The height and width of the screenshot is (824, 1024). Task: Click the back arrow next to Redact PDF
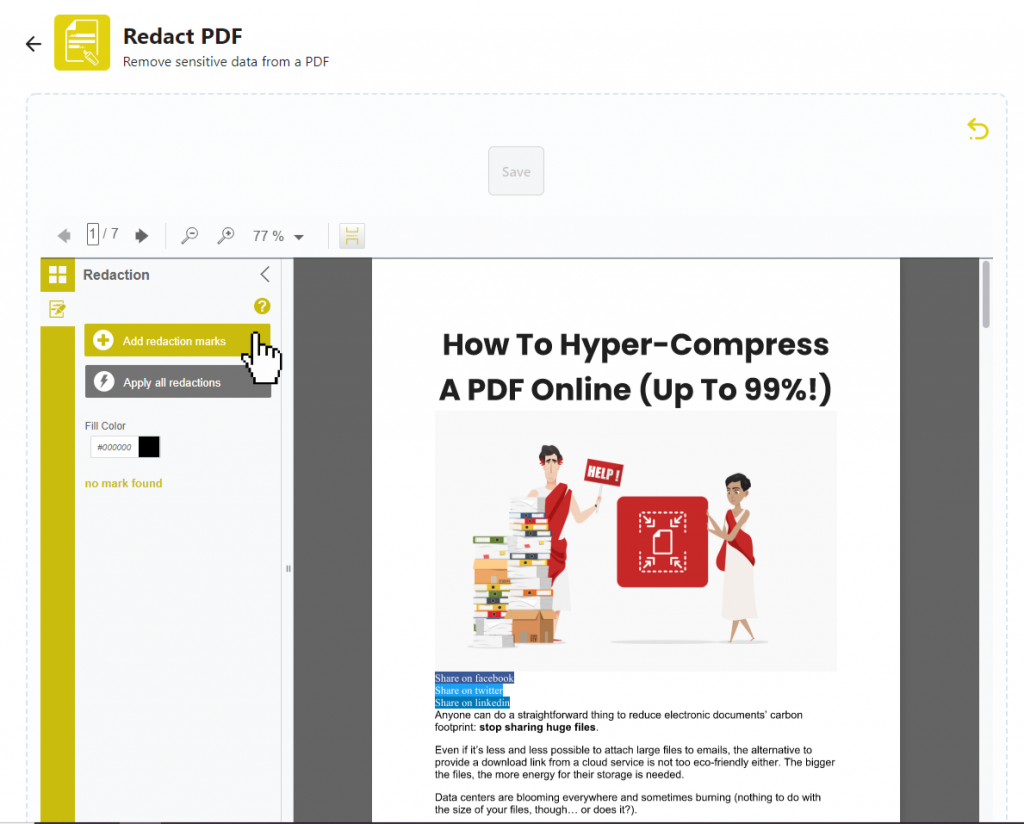[x=33, y=43]
